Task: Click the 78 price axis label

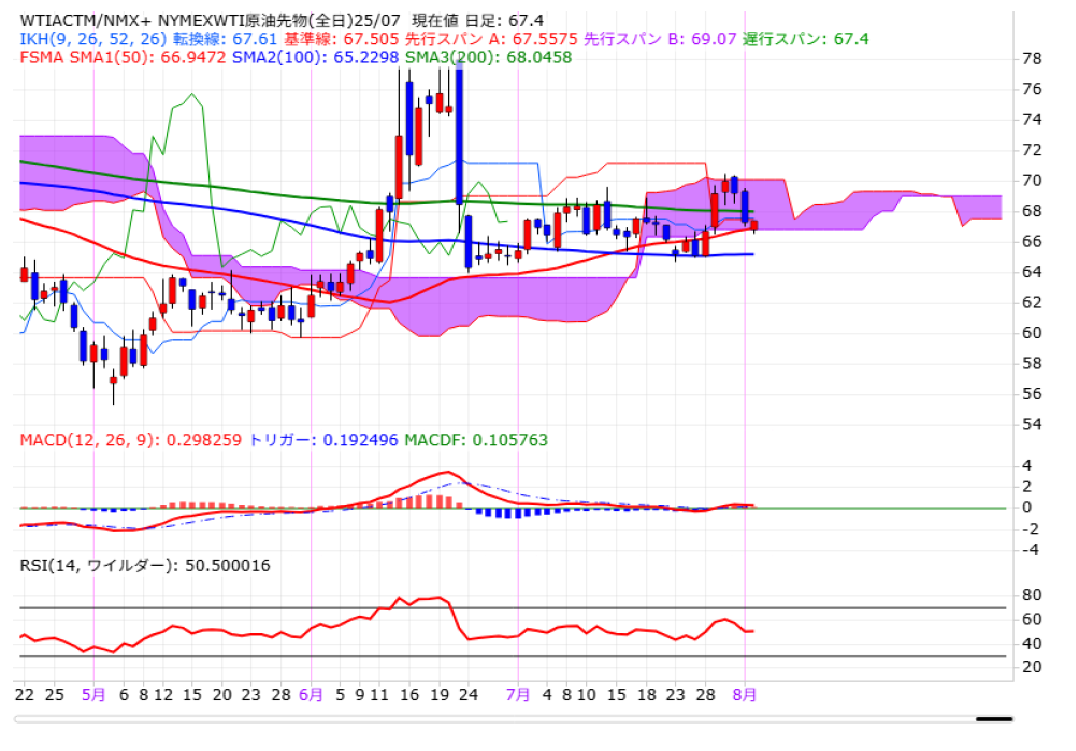Action: point(1031,58)
